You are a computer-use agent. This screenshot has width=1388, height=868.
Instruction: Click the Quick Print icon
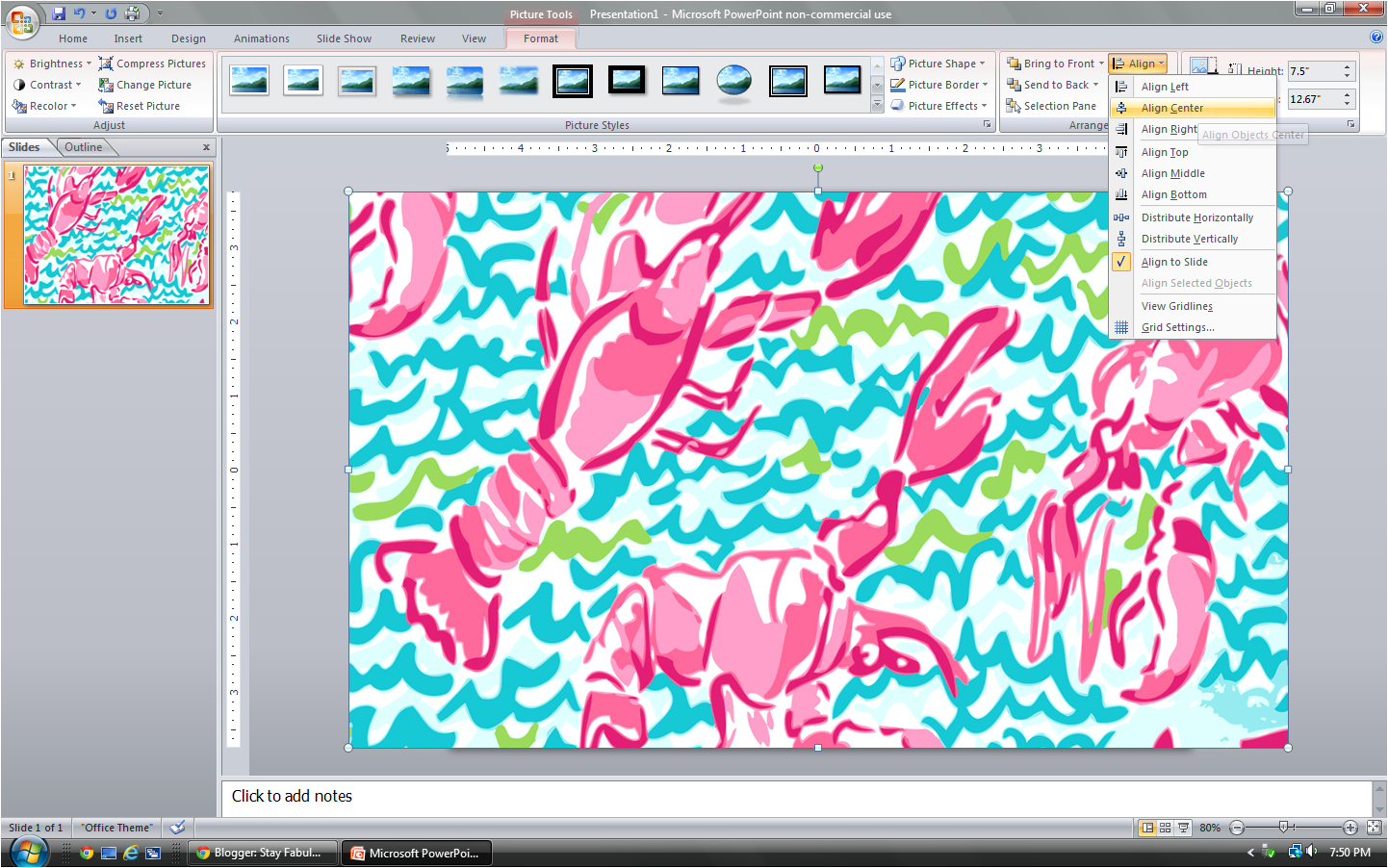point(132,13)
